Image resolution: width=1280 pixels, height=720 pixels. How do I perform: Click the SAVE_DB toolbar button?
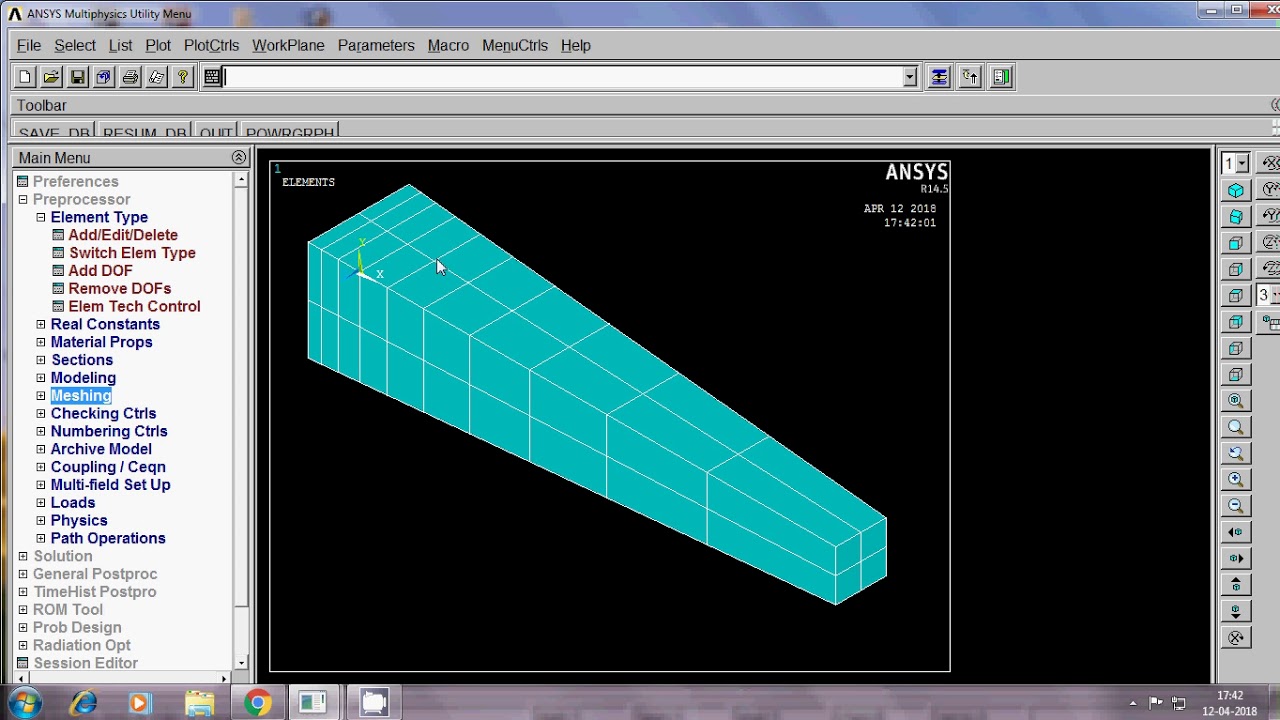[54, 131]
